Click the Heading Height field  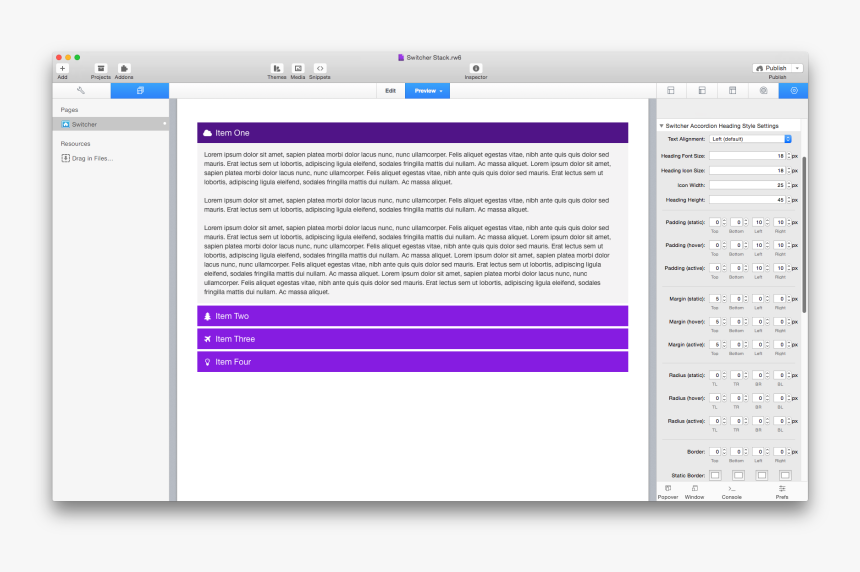748,200
